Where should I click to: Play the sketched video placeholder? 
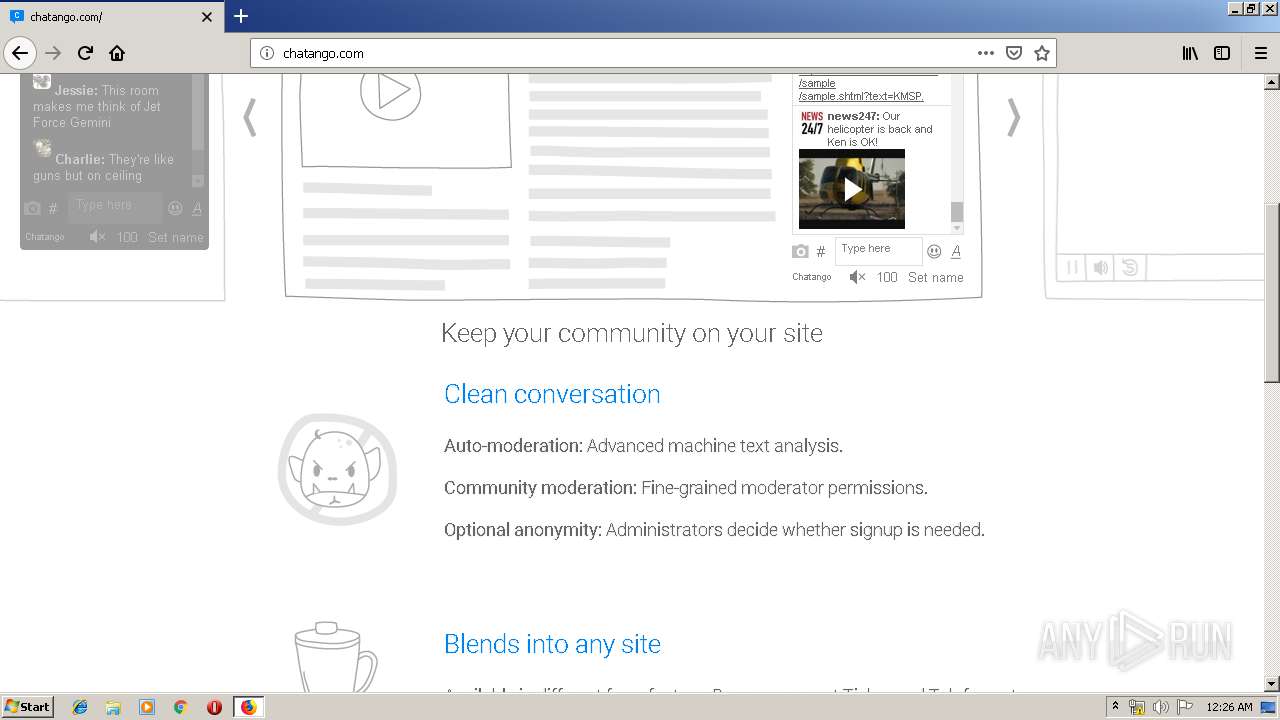click(x=390, y=92)
